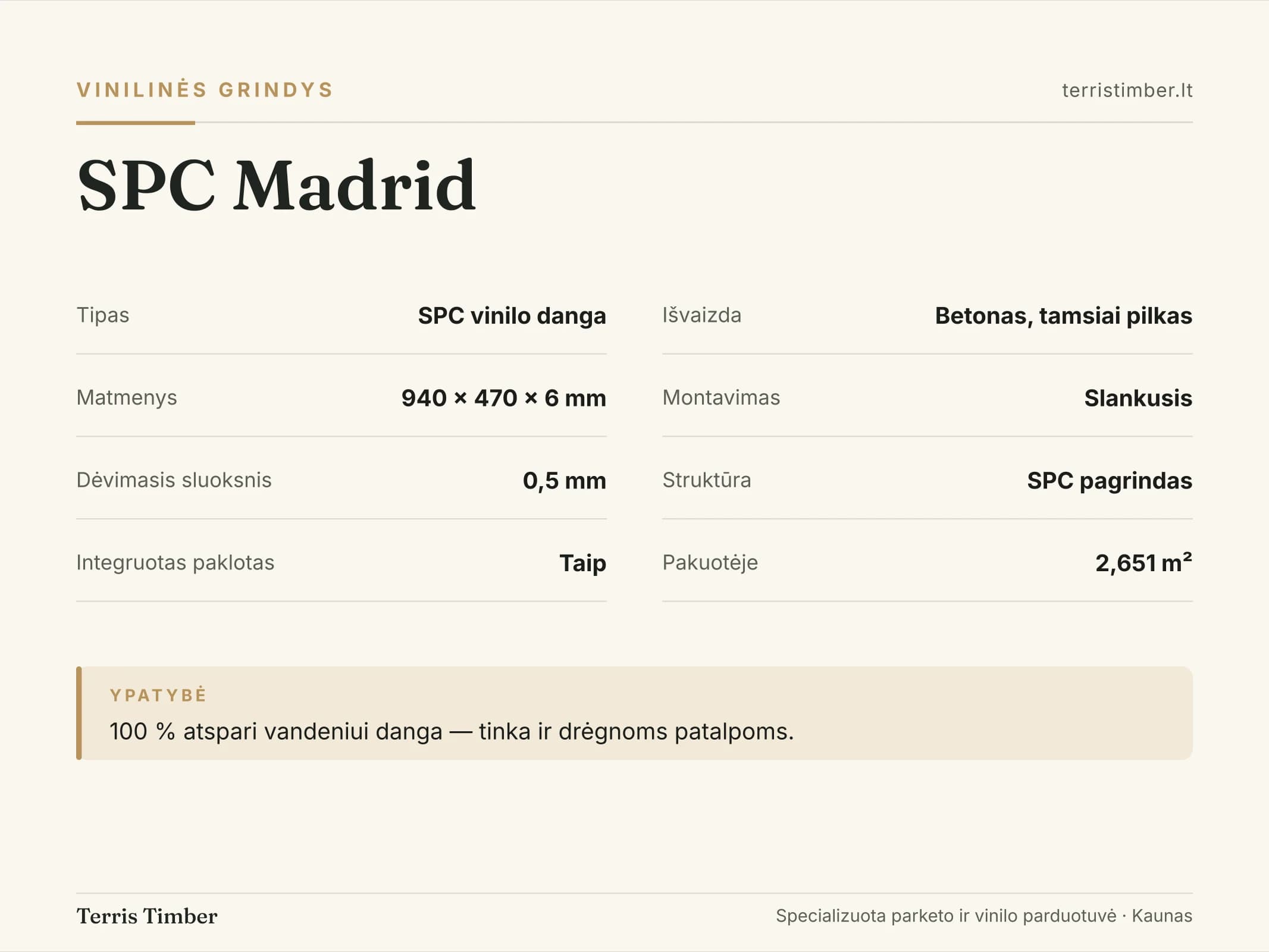Select the Integruotas paklotas label

click(175, 562)
